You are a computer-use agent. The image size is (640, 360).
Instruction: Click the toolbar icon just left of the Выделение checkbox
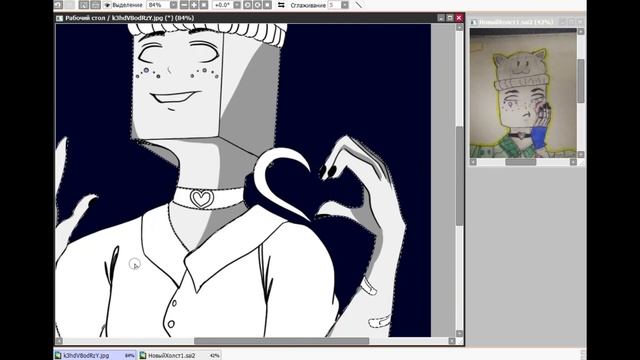pos(95,5)
